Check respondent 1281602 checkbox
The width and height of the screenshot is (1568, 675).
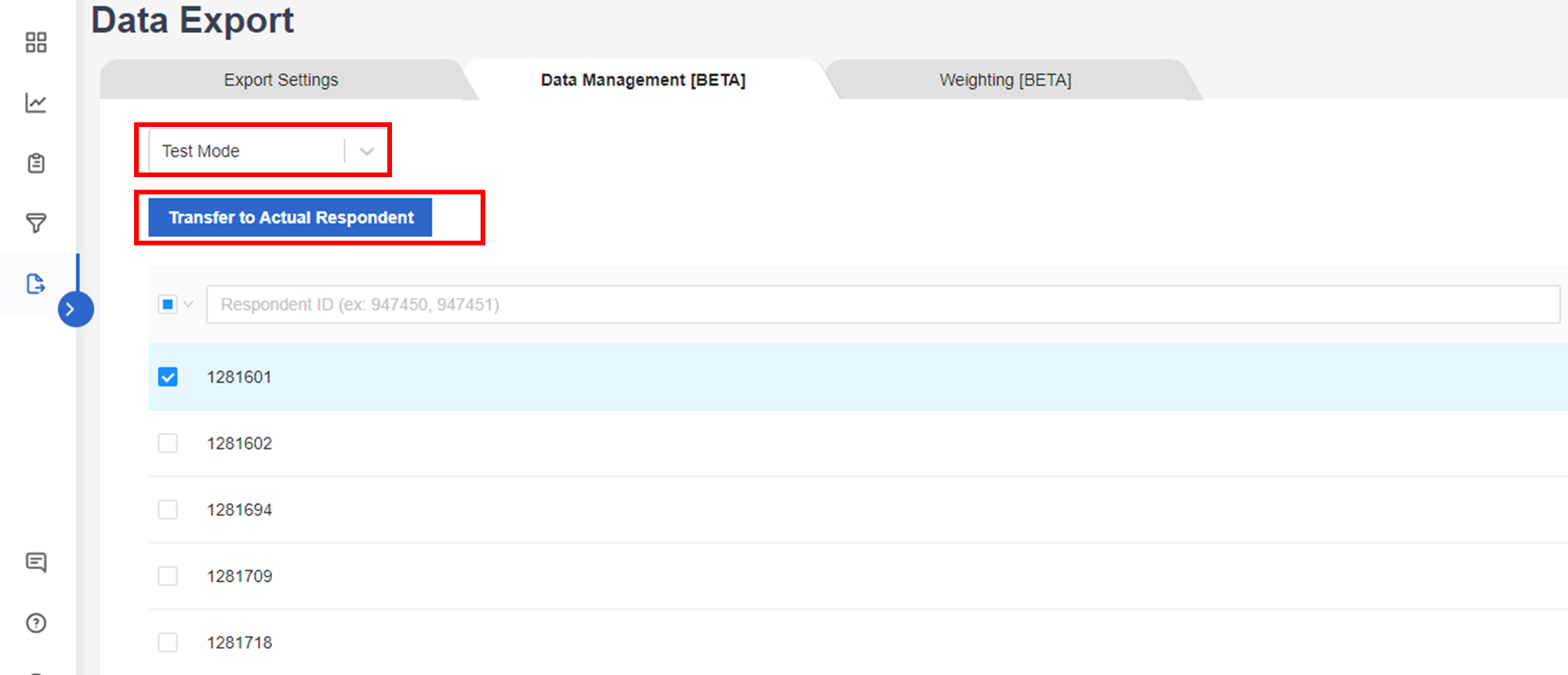pyautogui.click(x=168, y=444)
